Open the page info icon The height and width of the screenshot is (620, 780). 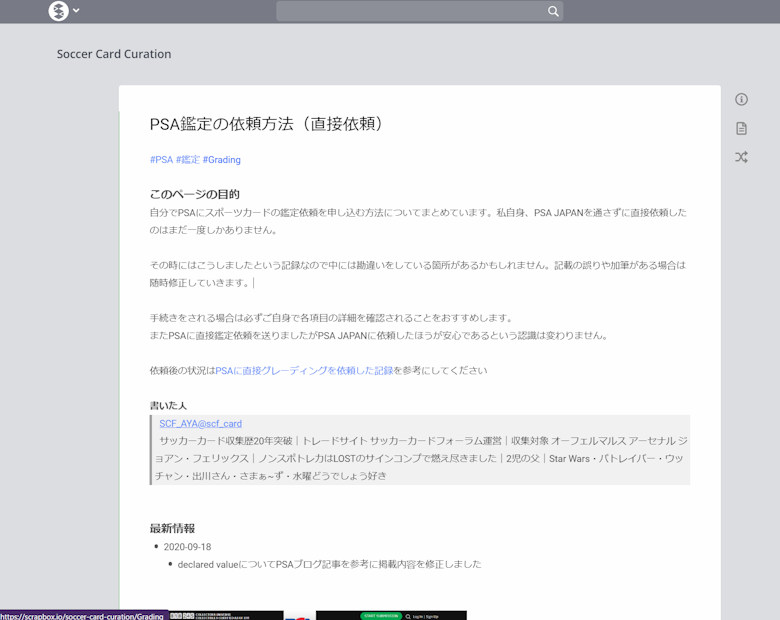(741, 99)
